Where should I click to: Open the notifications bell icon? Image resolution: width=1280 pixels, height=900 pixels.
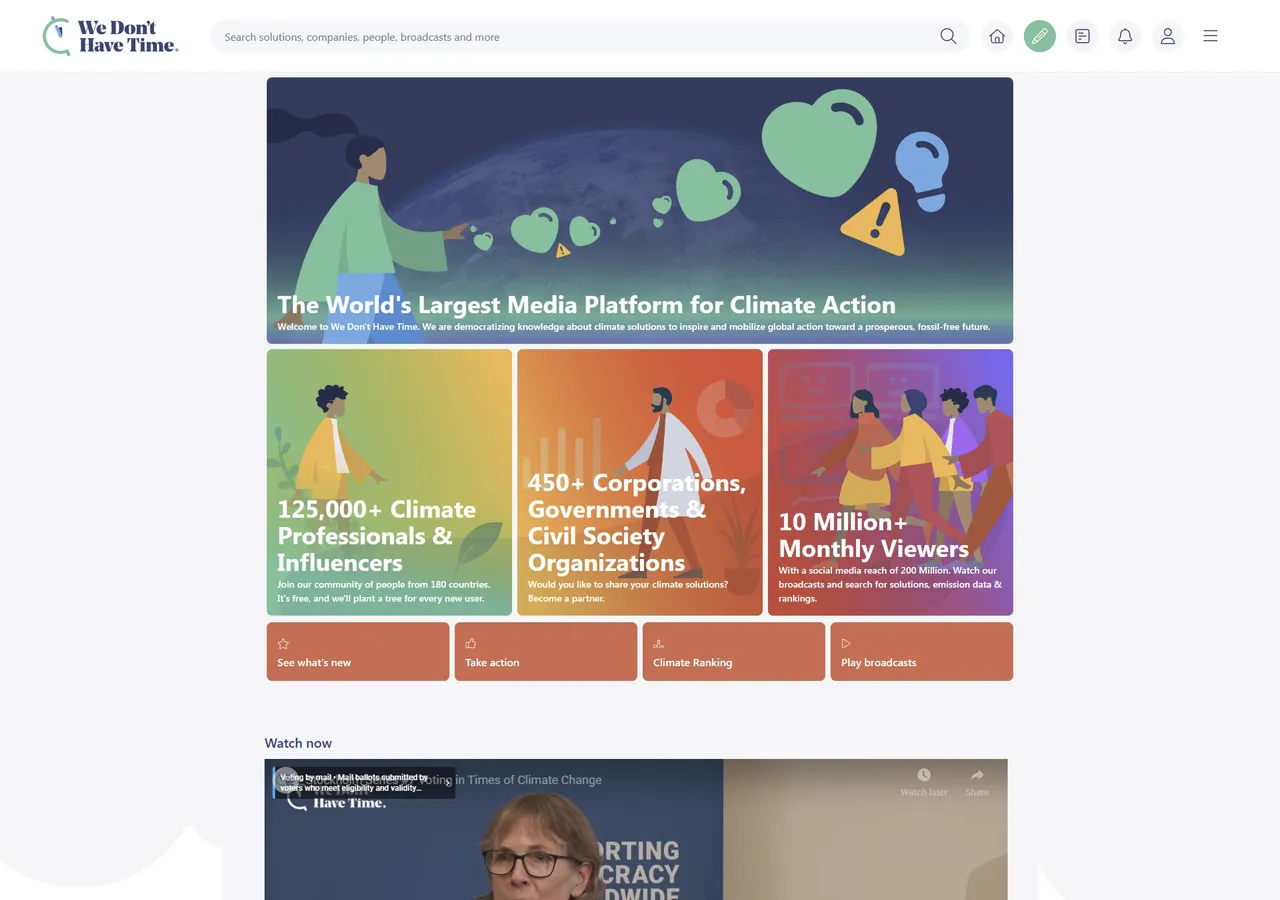pos(1125,36)
